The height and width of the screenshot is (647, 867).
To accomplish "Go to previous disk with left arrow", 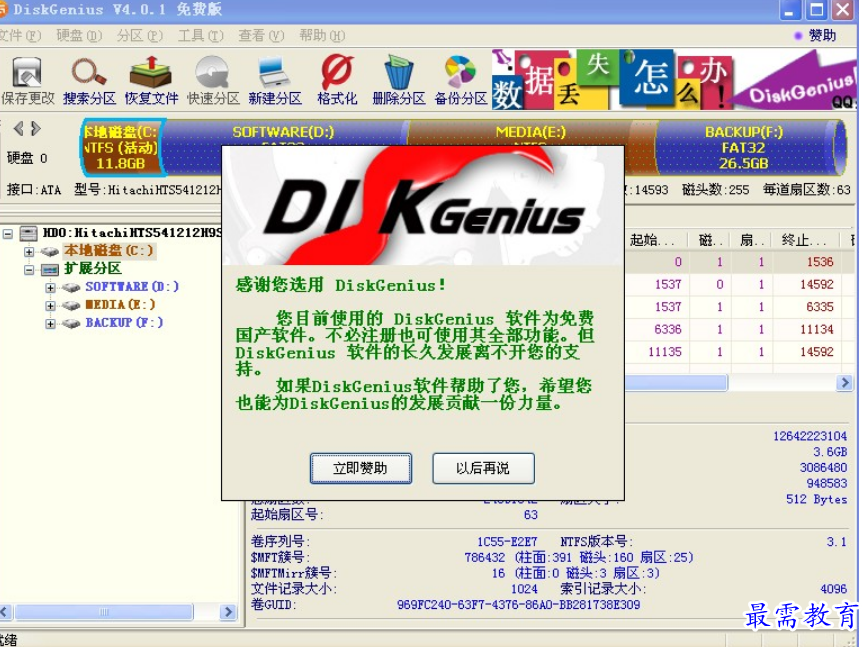I will [x=19, y=129].
